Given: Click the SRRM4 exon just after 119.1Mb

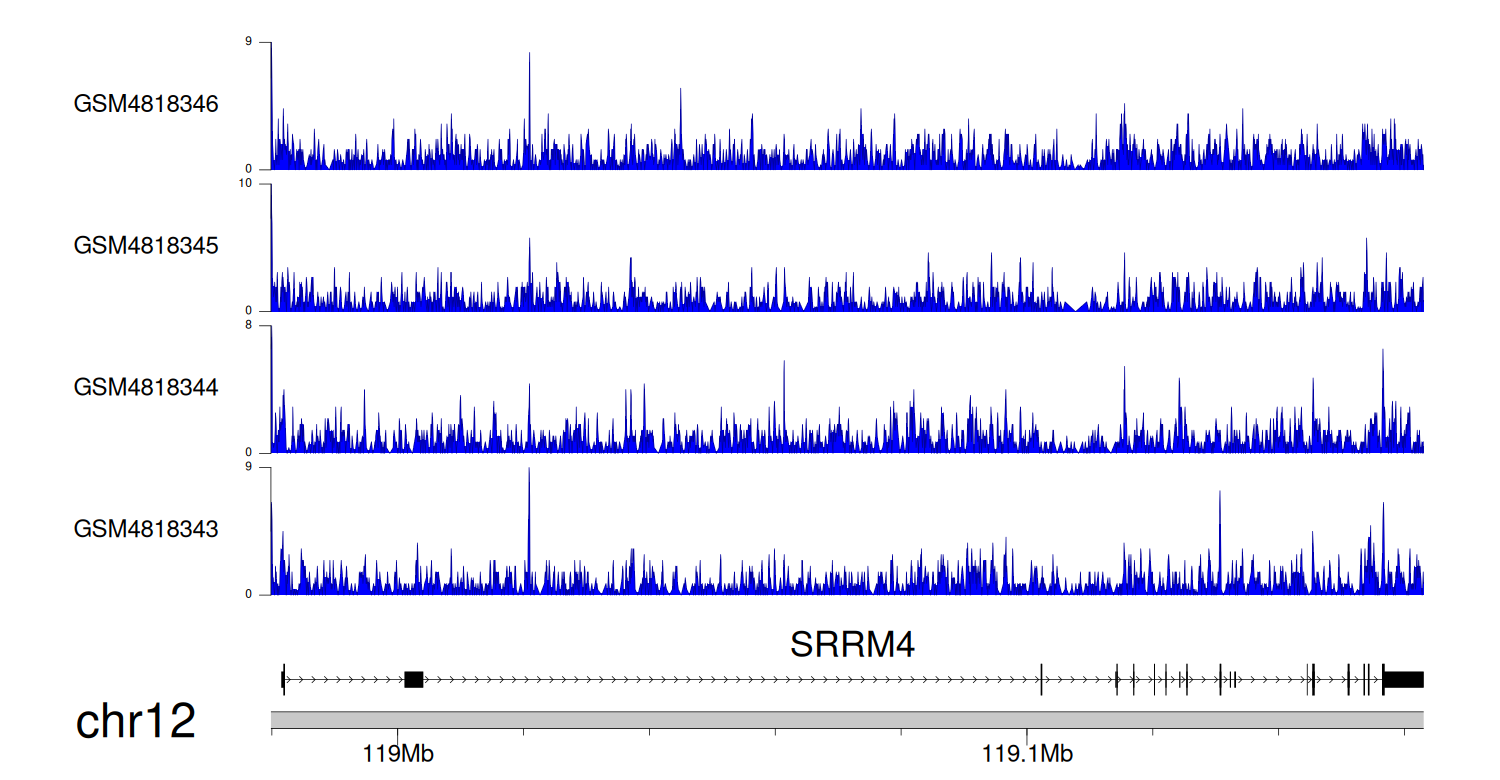Looking at the screenshot, I should [1041, 680].
